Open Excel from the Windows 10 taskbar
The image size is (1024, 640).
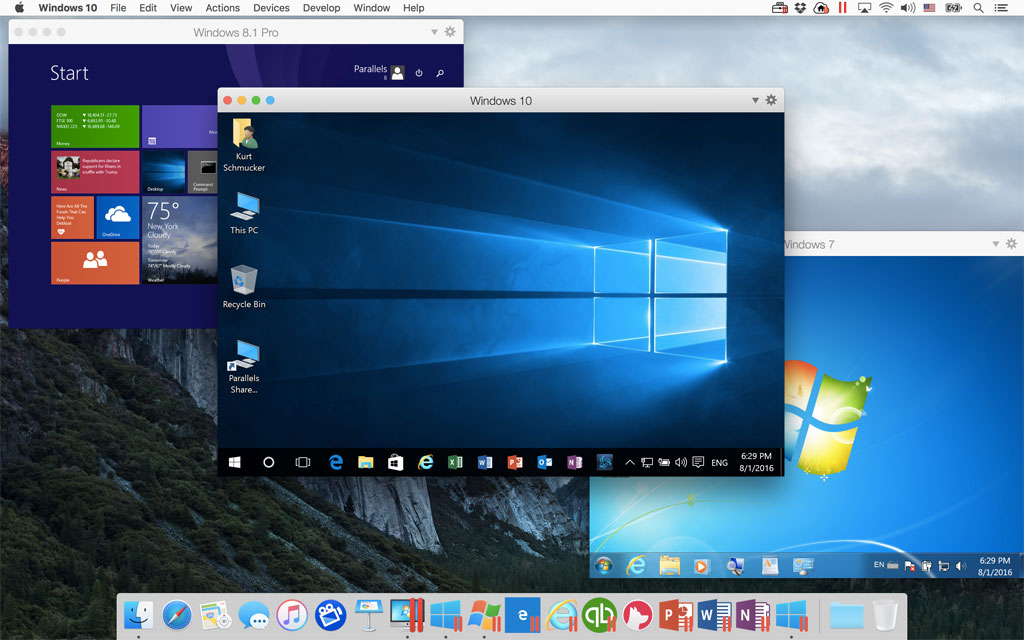coord(455,462)
